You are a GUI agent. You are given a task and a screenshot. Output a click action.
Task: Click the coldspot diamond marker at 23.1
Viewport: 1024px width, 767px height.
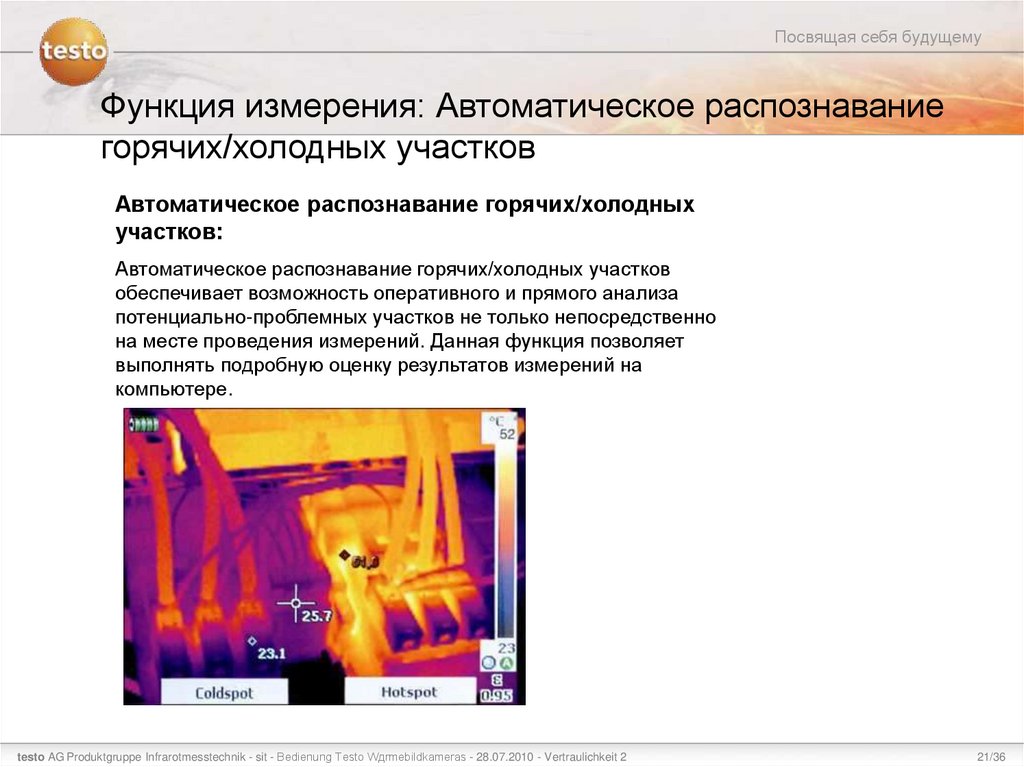(252, 642)
